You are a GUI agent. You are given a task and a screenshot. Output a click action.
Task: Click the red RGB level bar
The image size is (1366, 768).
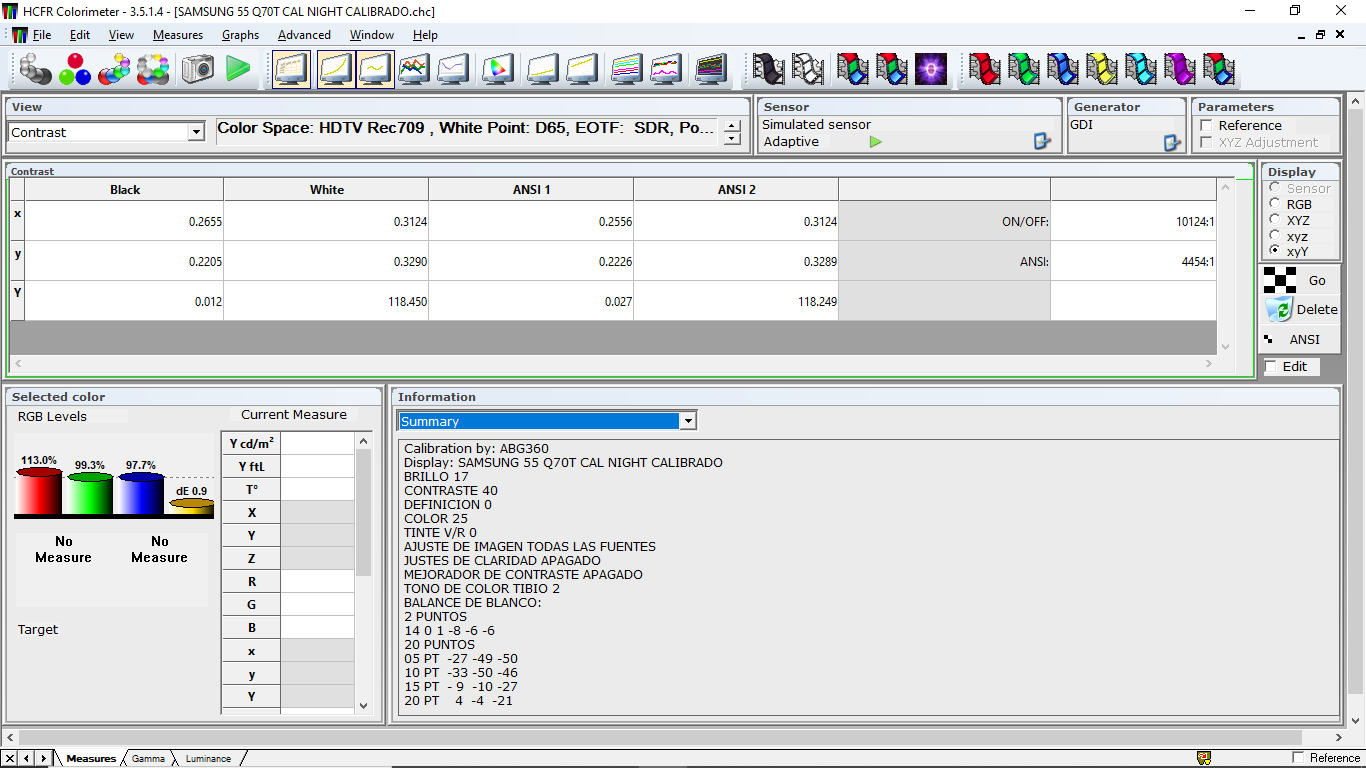click(39, 490)
